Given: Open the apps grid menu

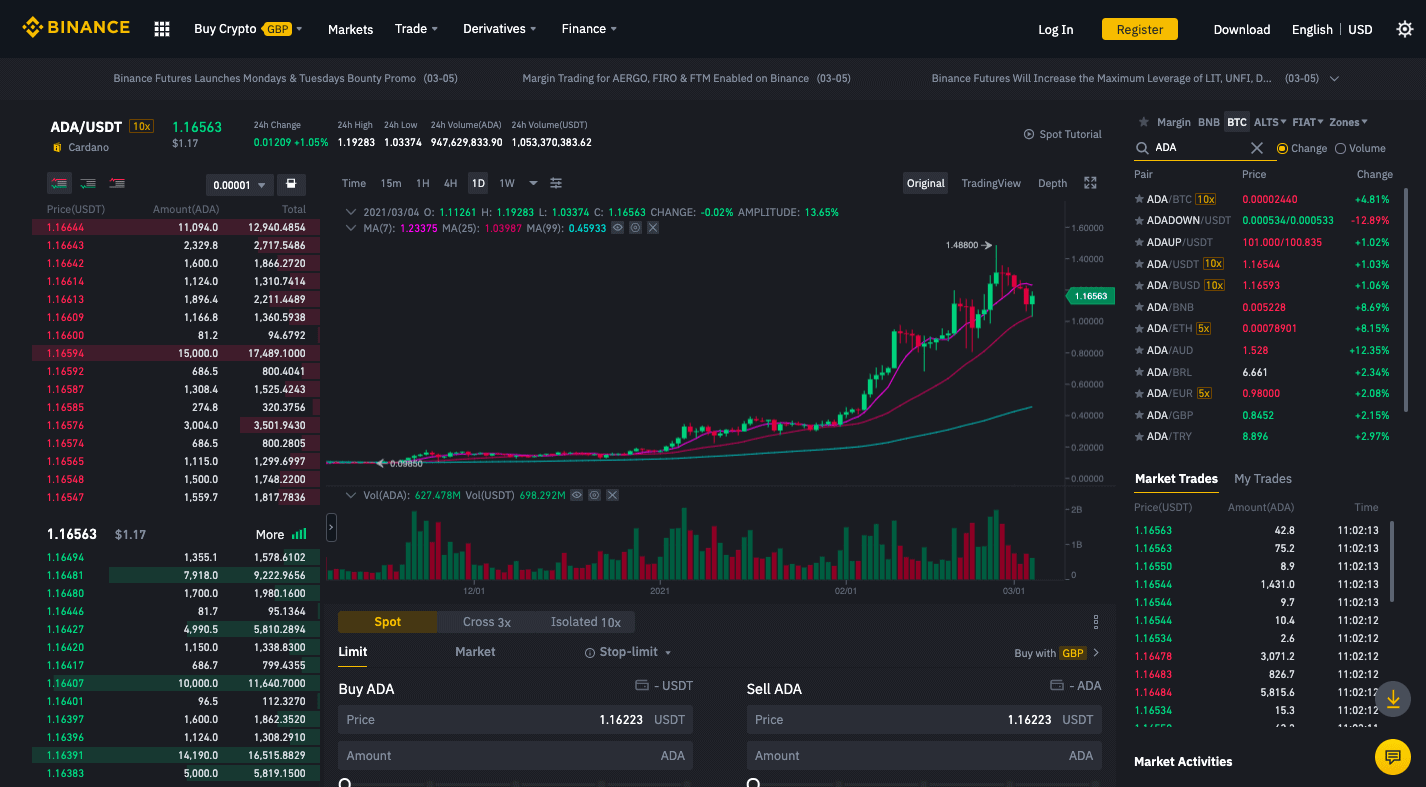Looking at the screenshot, I should pyautogui.click(x=162, y=29).
